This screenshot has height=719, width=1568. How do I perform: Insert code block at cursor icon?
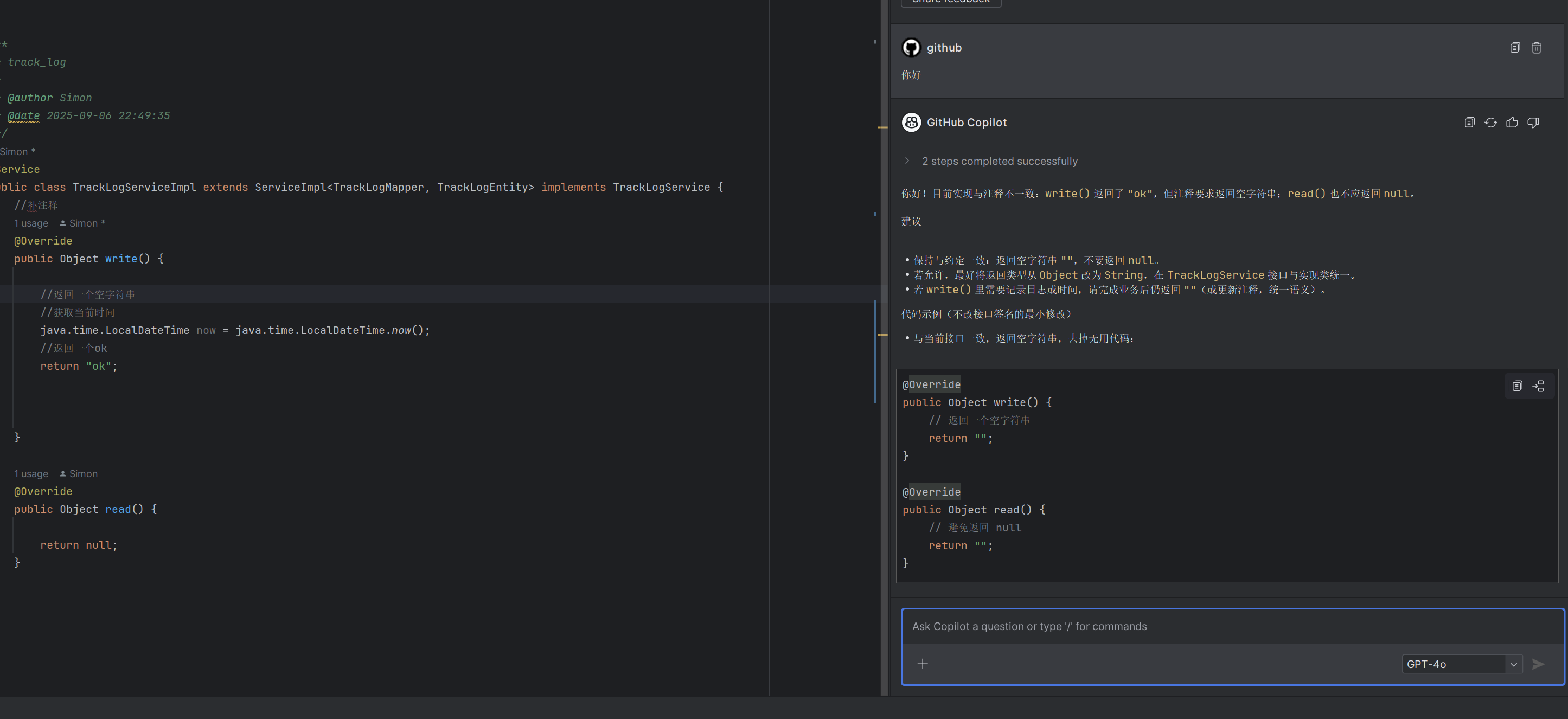(x=1538, y=386)
